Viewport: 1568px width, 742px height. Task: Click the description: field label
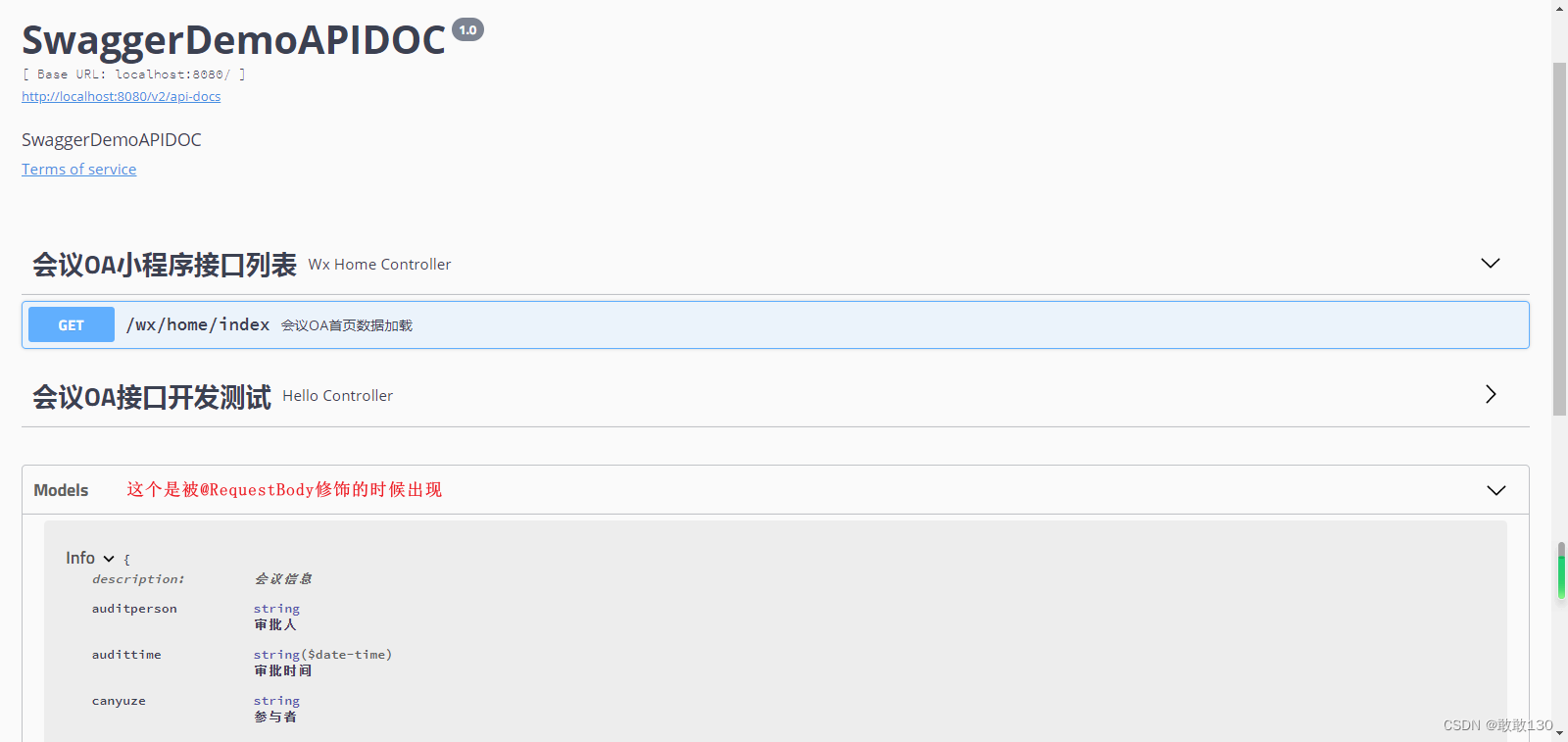click(138, 579)
